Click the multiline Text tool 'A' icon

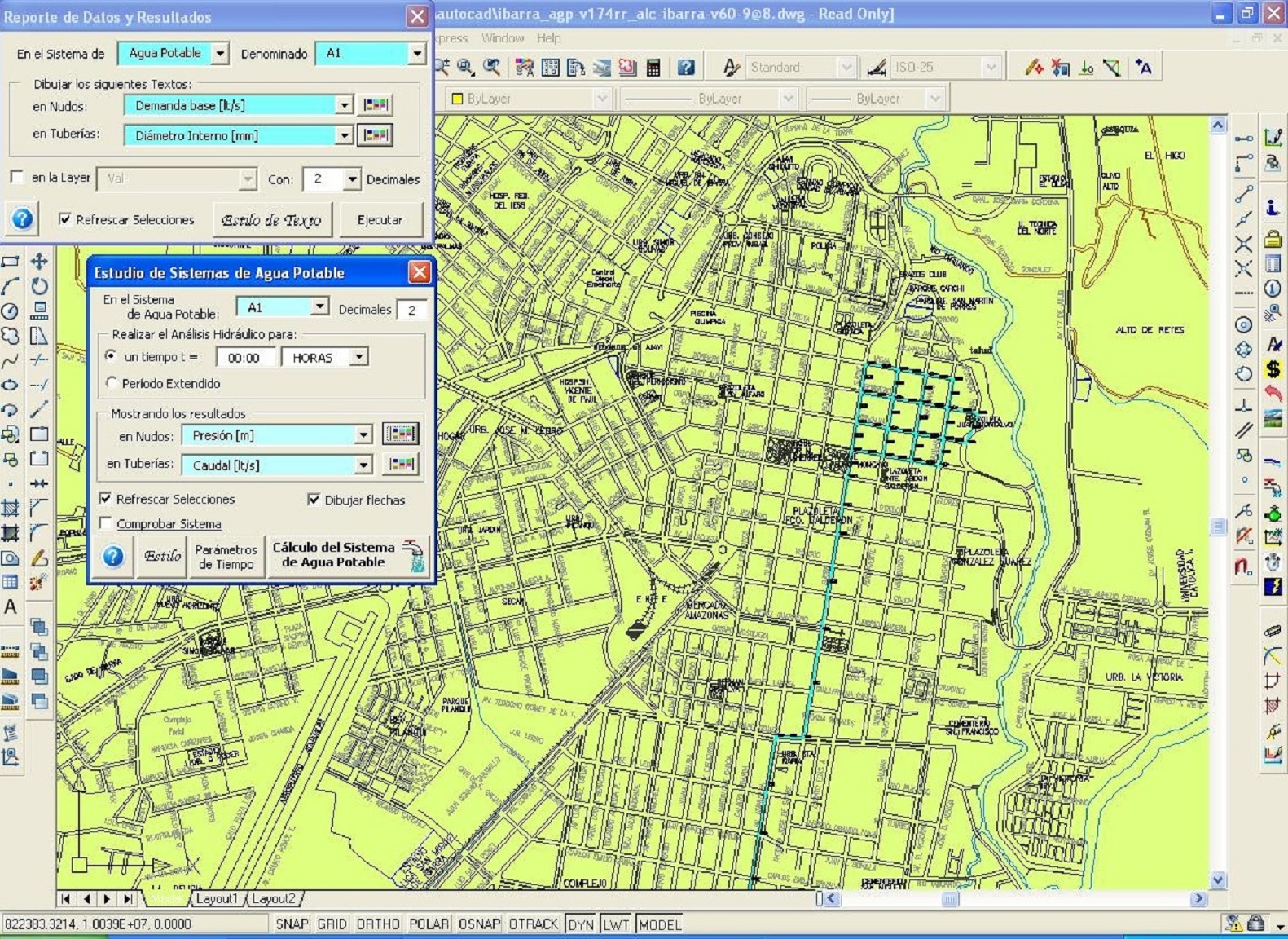(x=11, y=606)
